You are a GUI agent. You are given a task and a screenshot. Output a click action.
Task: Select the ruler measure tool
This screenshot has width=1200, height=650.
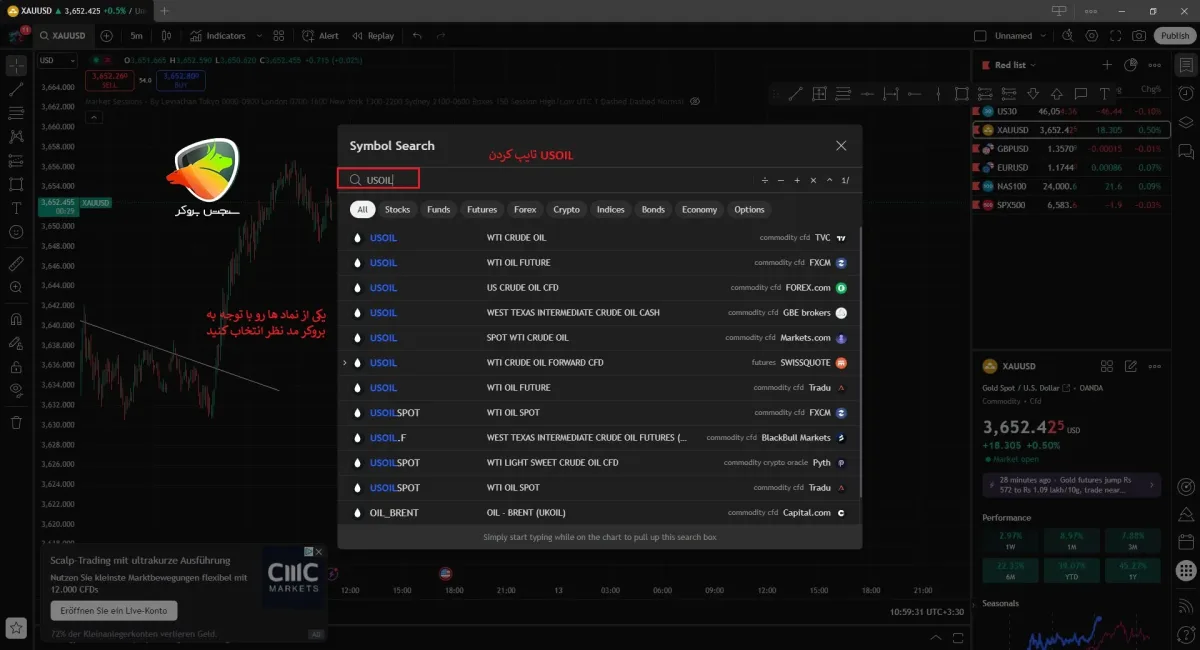coord(16,264)
